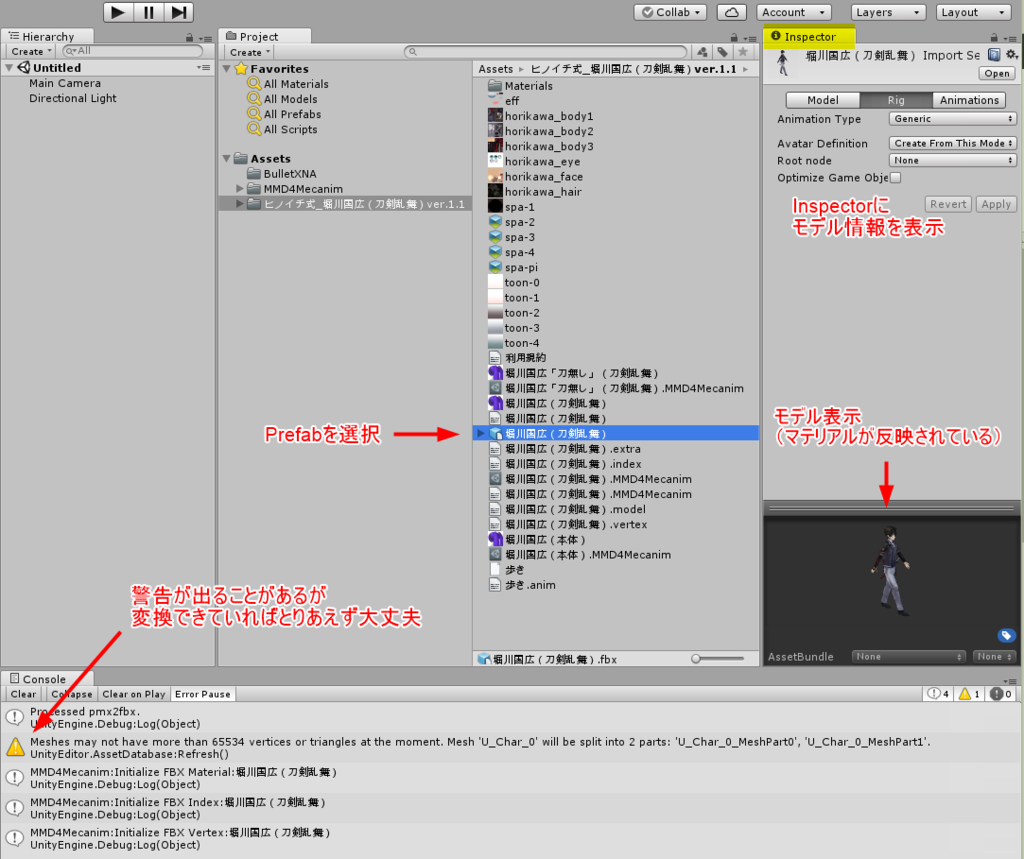Switch to the Console tab
The width and height of the screenshot is (1024, 859).
pos(47,679)
